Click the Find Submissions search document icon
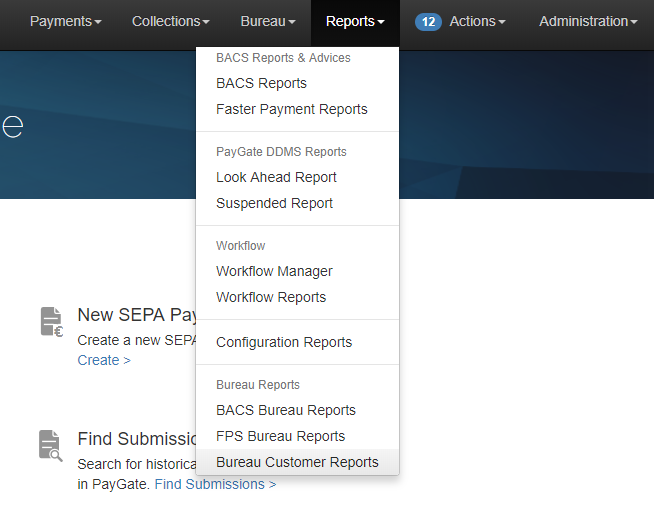This screenshot has height=518, width=654. pos(51,445)
